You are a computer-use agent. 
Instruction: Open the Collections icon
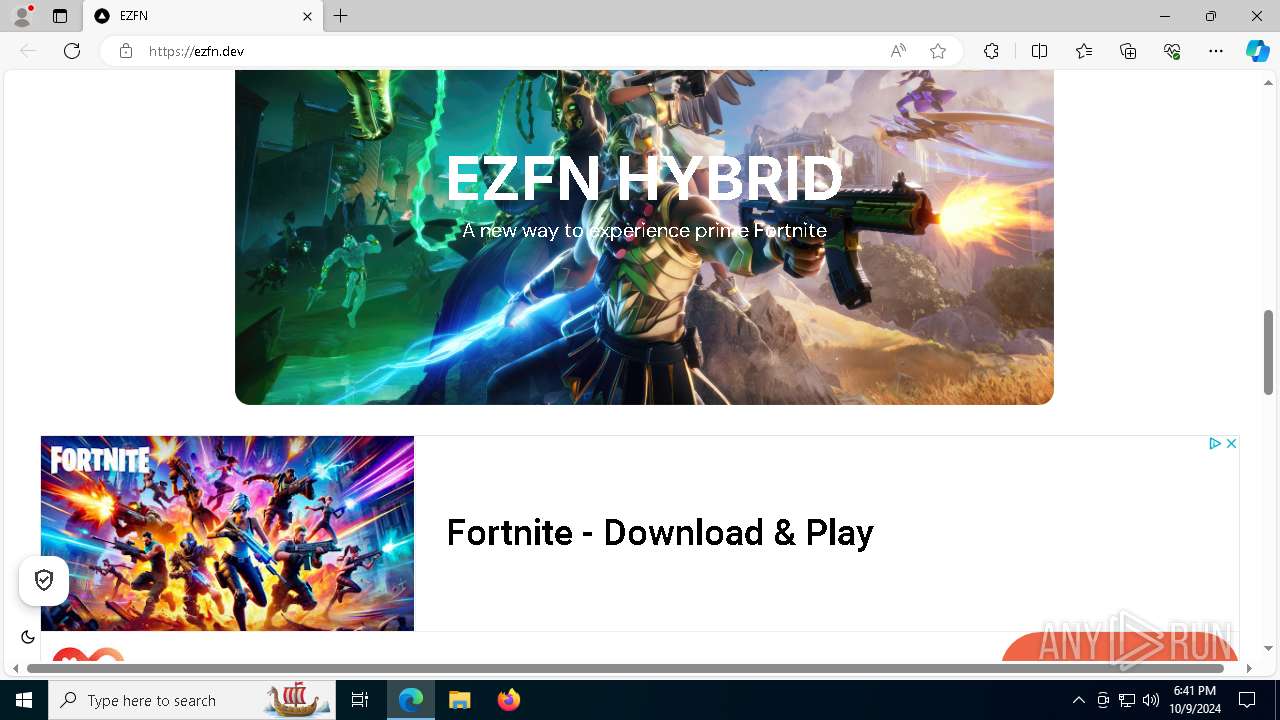[x=1128, y=51]
